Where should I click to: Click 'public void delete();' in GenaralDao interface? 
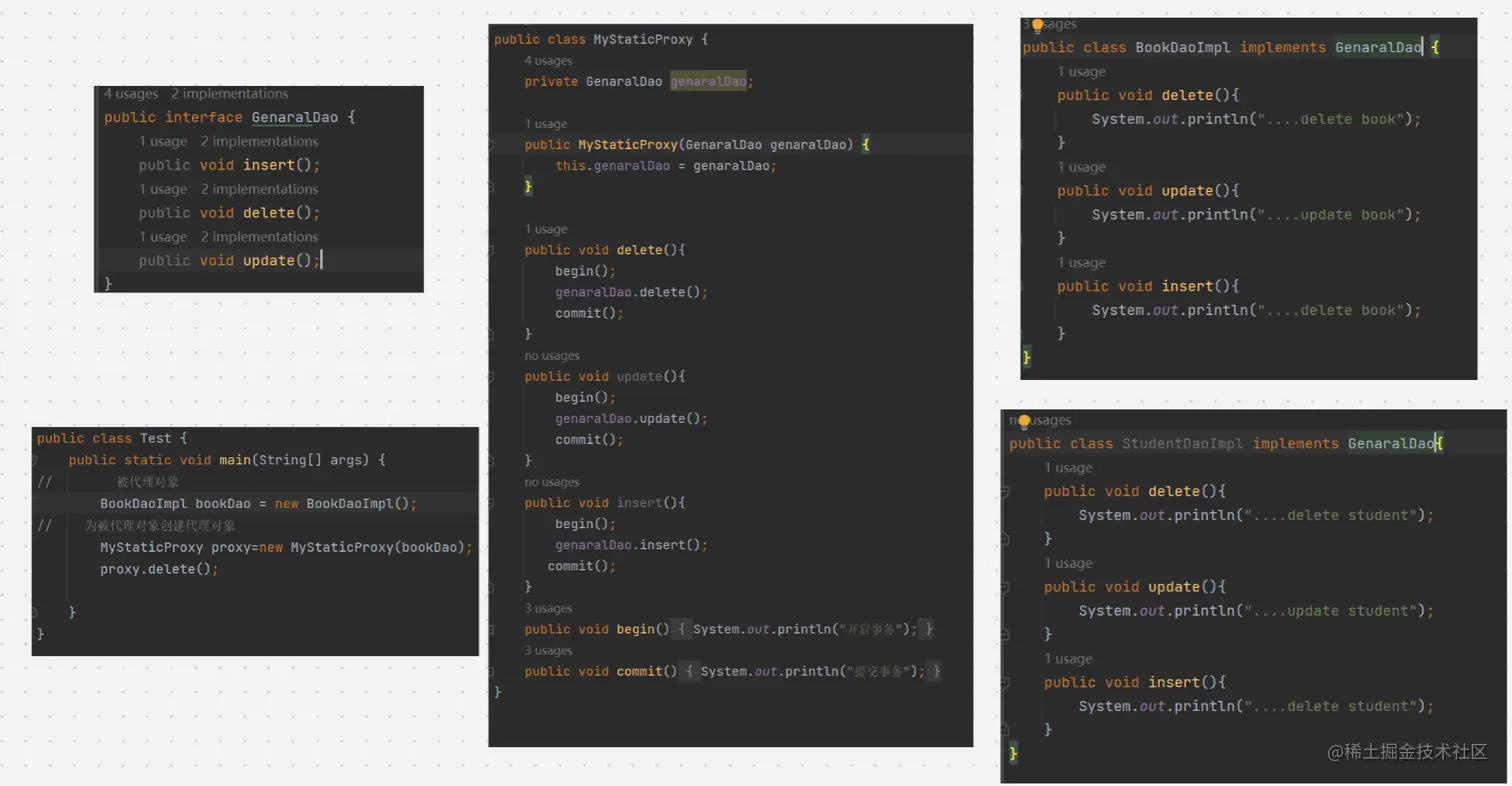tap(230, 213)
